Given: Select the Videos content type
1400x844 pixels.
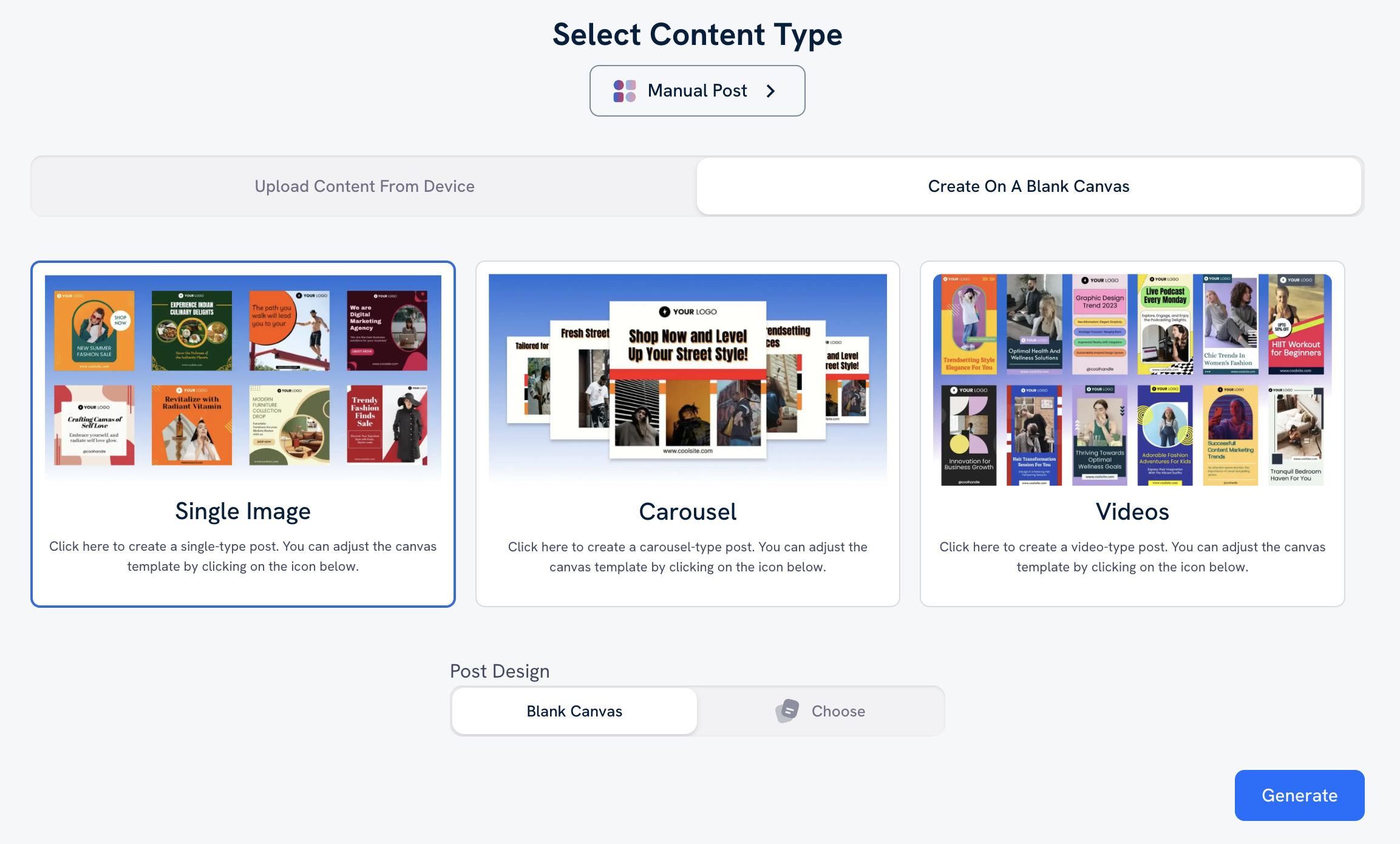Looking at the screenshot, I should click(1132, 511).
